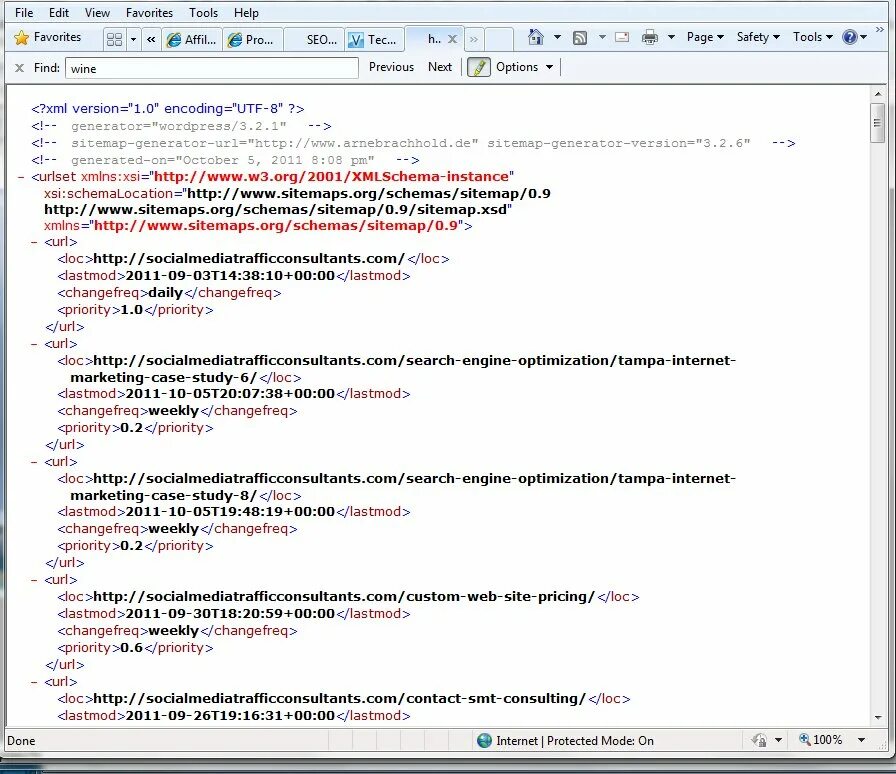
Task: Open the Print dropdown arrow
Action: (671, 37)
